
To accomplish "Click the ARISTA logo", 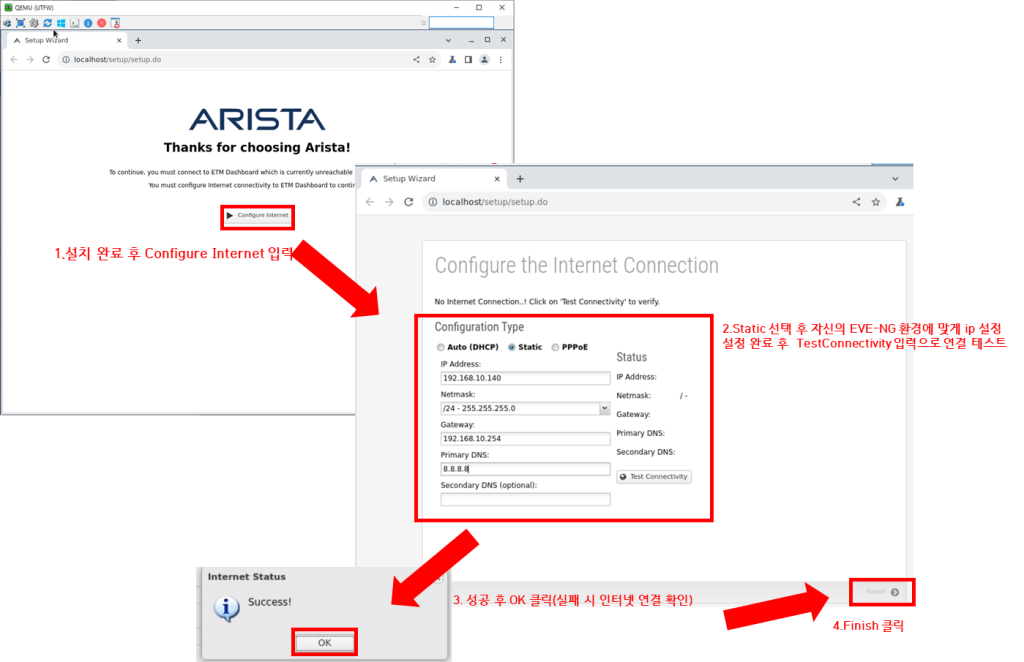I will (257, 119).
